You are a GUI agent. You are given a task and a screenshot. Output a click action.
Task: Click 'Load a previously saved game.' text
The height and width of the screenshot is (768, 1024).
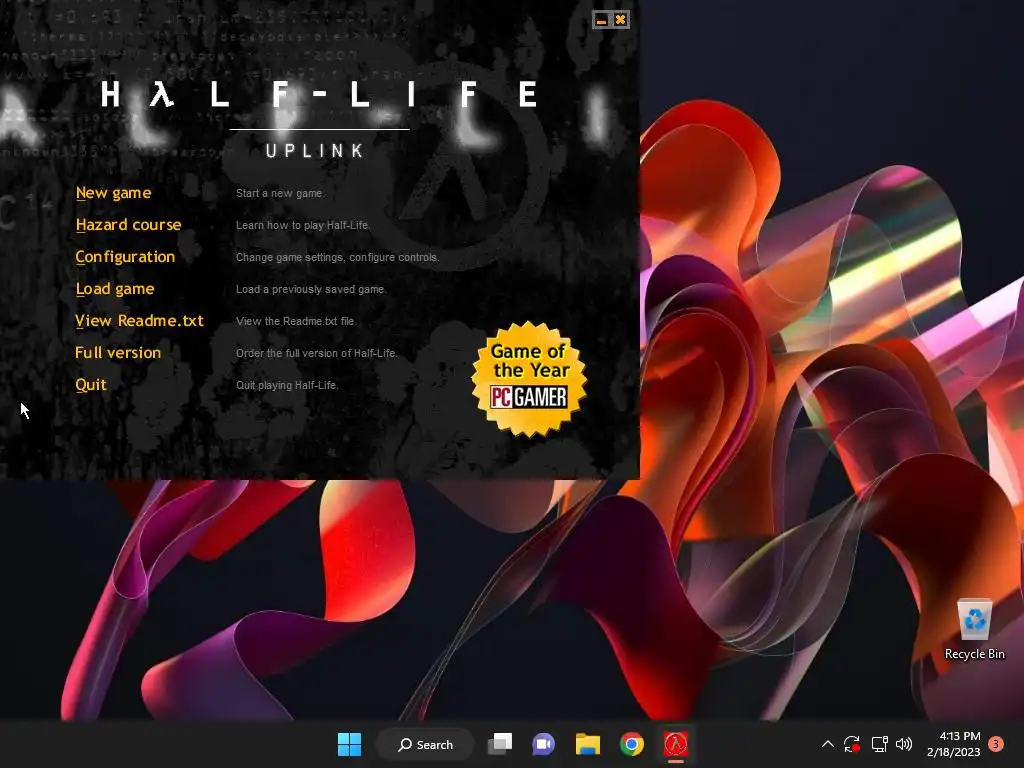[311, 289]
